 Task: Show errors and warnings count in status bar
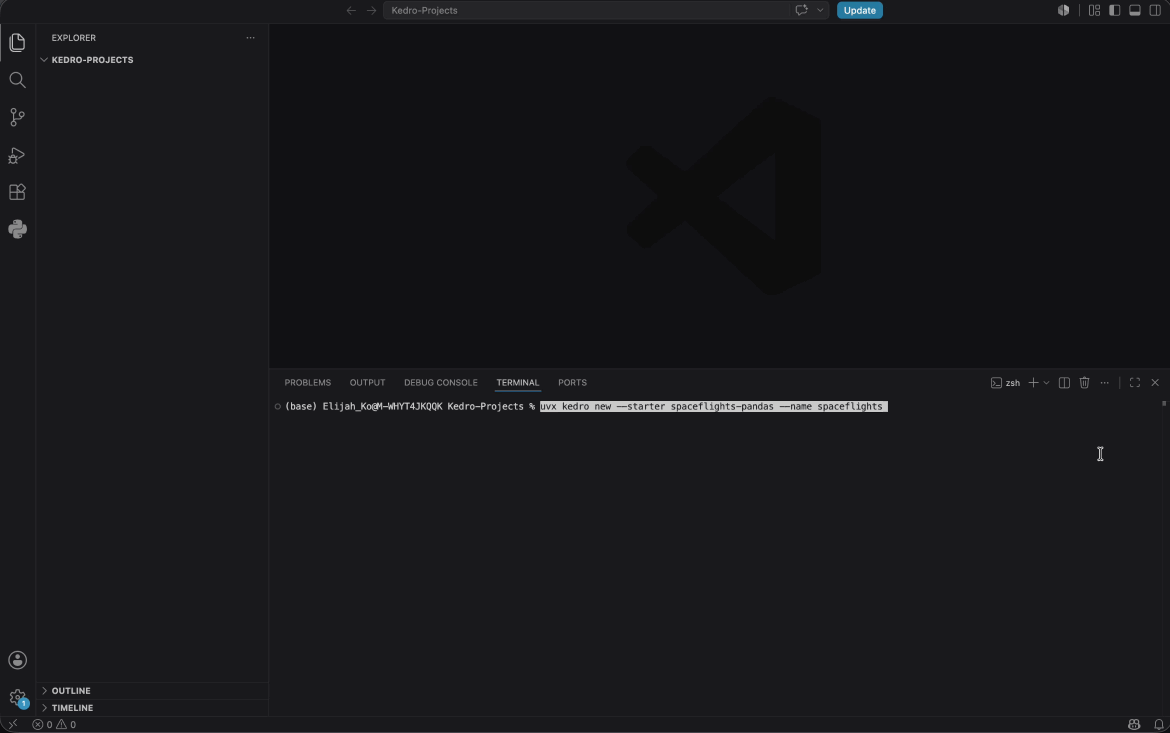[54, 725]
